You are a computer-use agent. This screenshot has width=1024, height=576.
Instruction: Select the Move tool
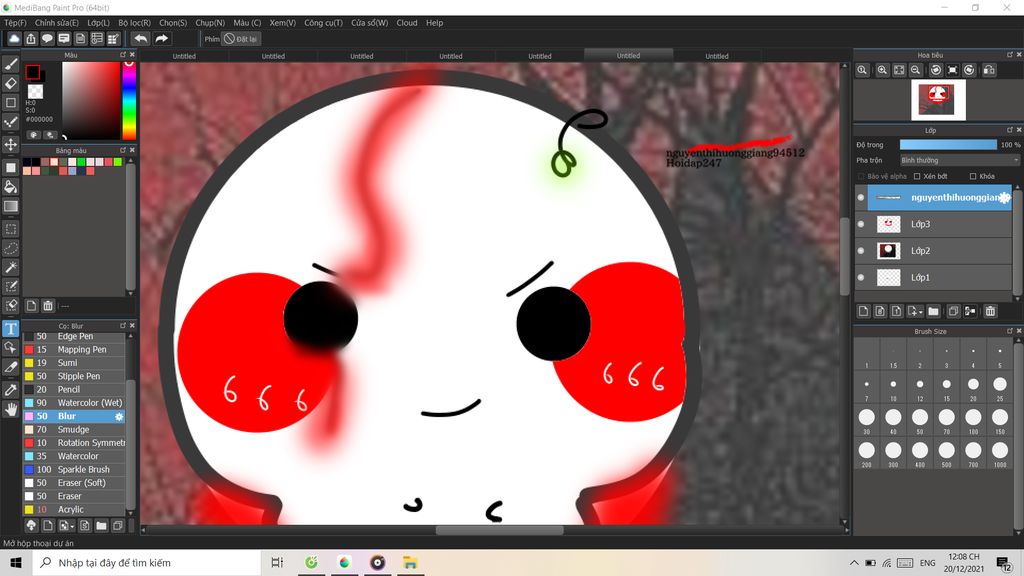10,144
